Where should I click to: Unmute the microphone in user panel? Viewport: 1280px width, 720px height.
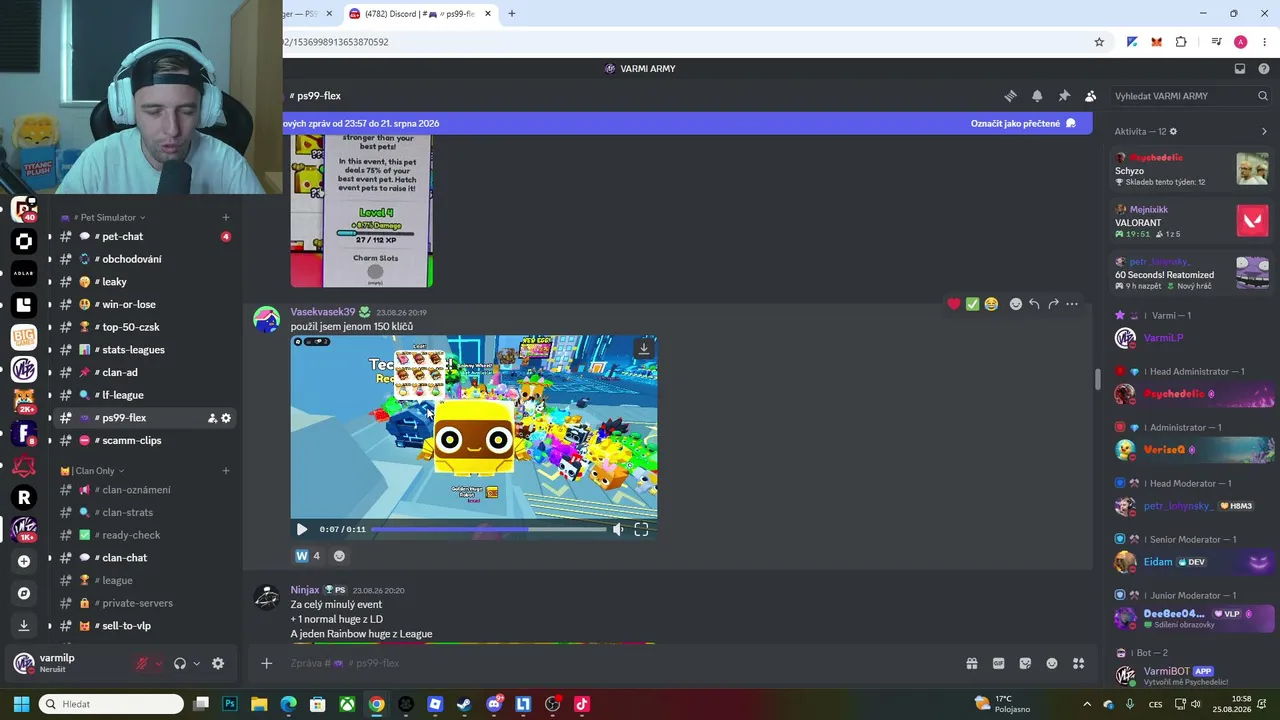[x=142, y=663]
